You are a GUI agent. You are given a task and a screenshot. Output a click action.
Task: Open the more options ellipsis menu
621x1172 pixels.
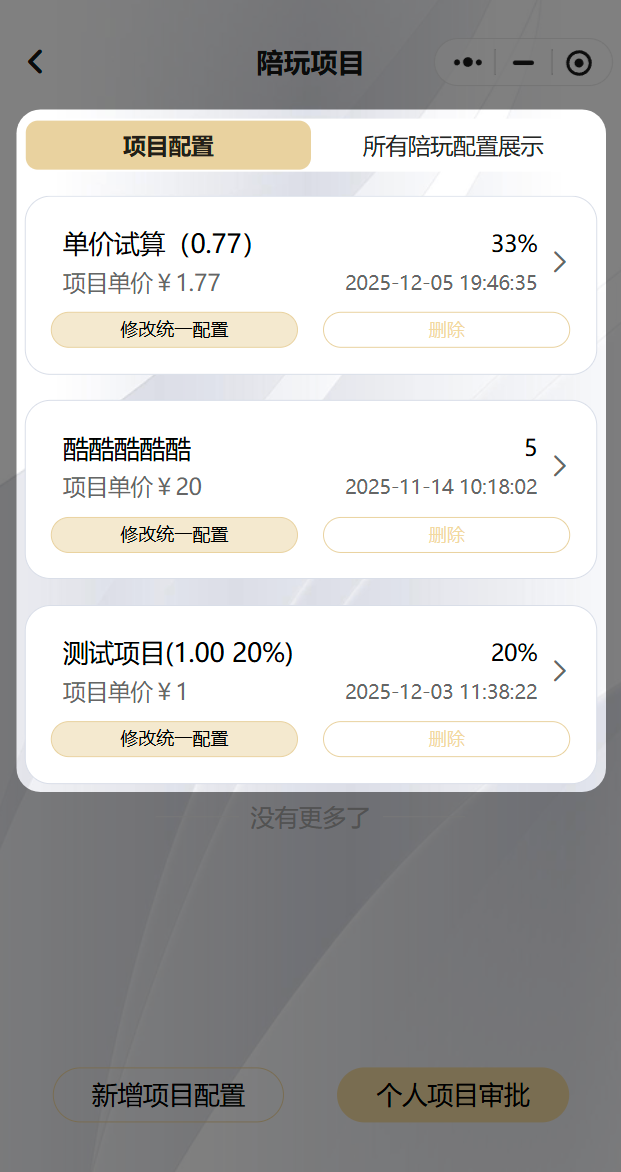pyautogui.click(x=466, y=62)
